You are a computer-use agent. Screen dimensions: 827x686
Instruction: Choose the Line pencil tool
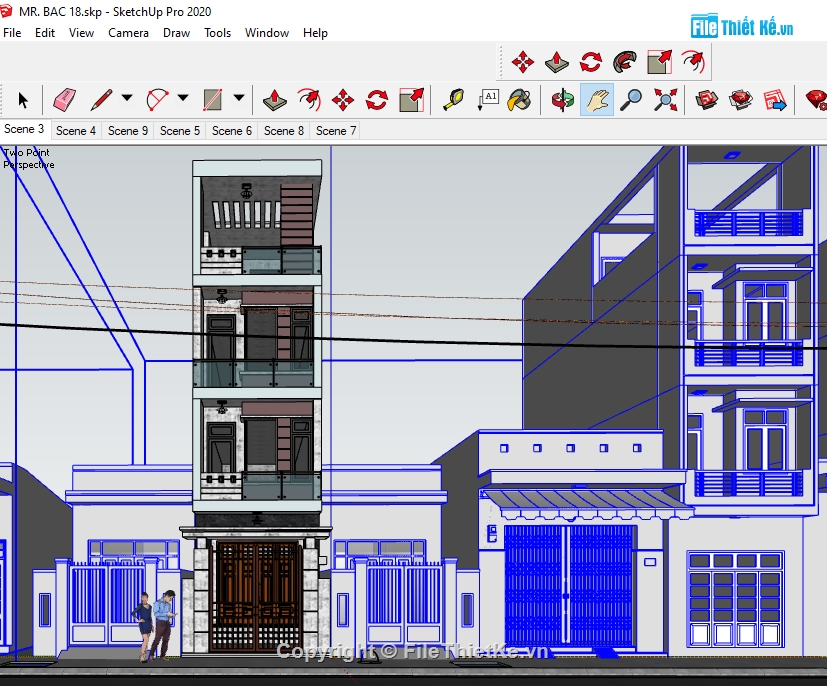coord(102,100)
